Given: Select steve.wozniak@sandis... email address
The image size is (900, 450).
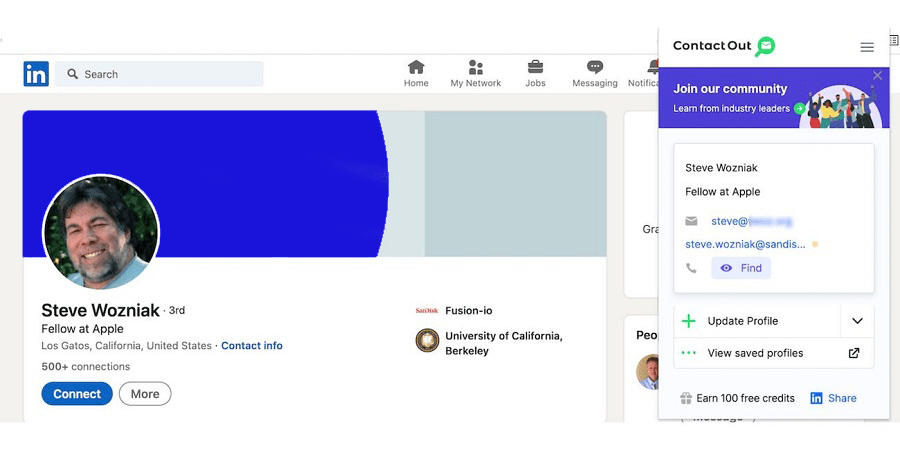Looking at the screenshot, I should (x=745, y=245).
